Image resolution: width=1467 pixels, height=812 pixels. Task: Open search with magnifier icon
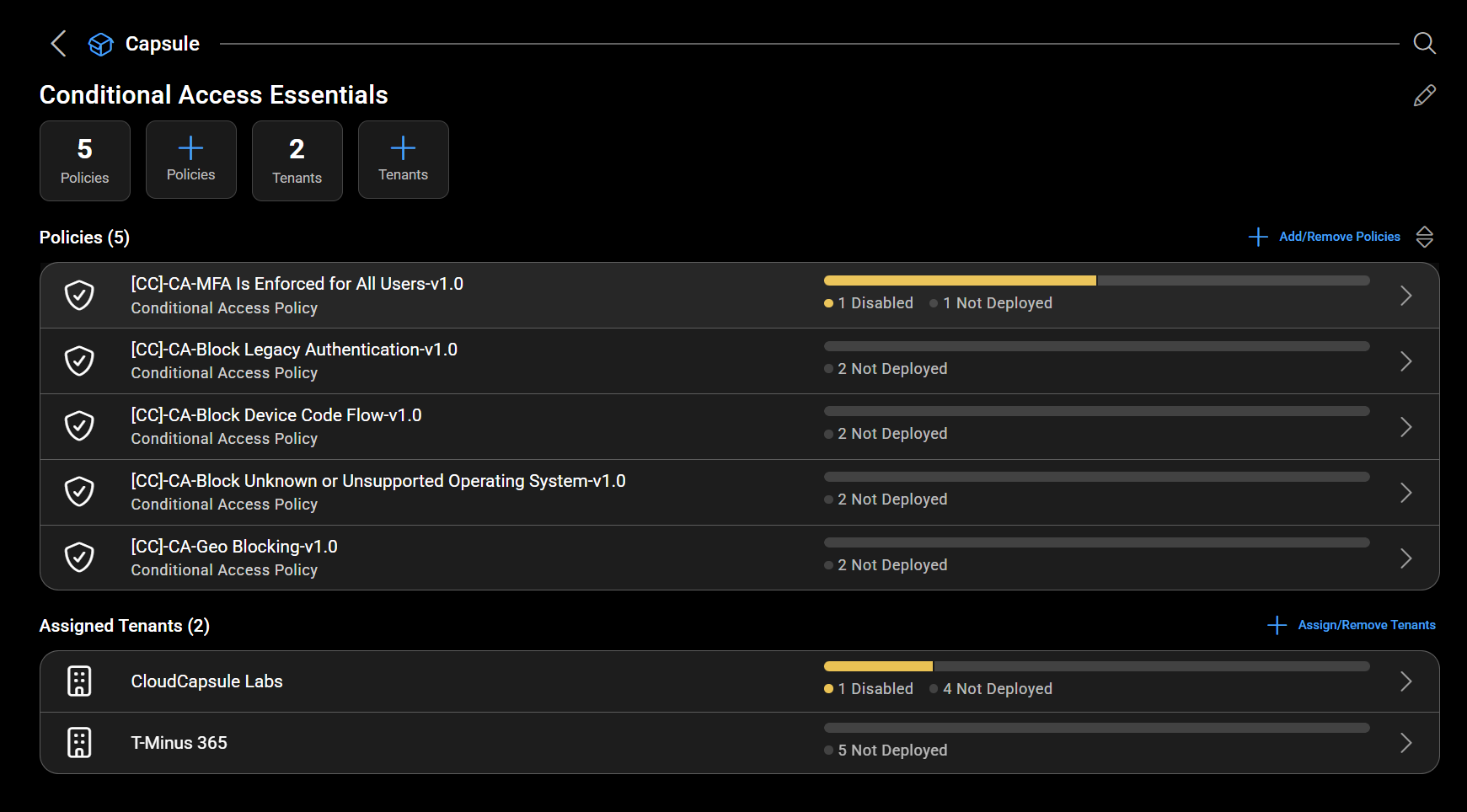tap(1424, 43)
